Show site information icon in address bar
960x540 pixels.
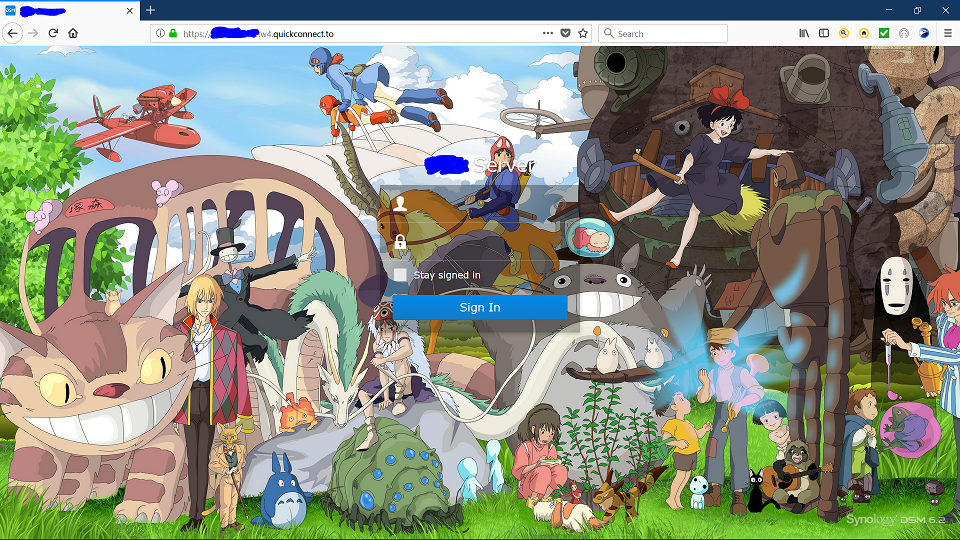pyautogui.click(x=160, y=33)
